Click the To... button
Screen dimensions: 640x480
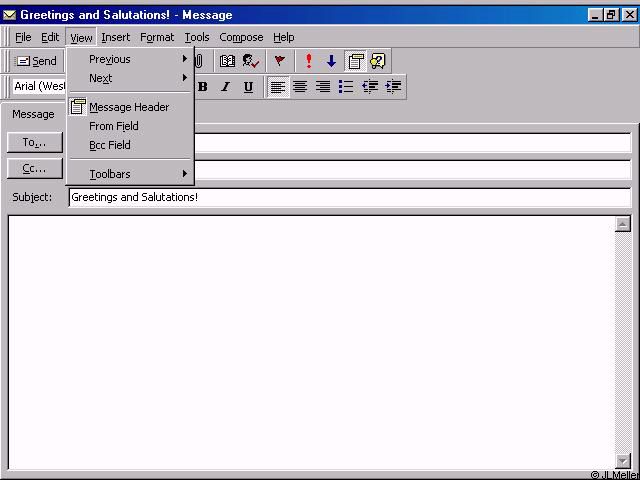point(35,142)
